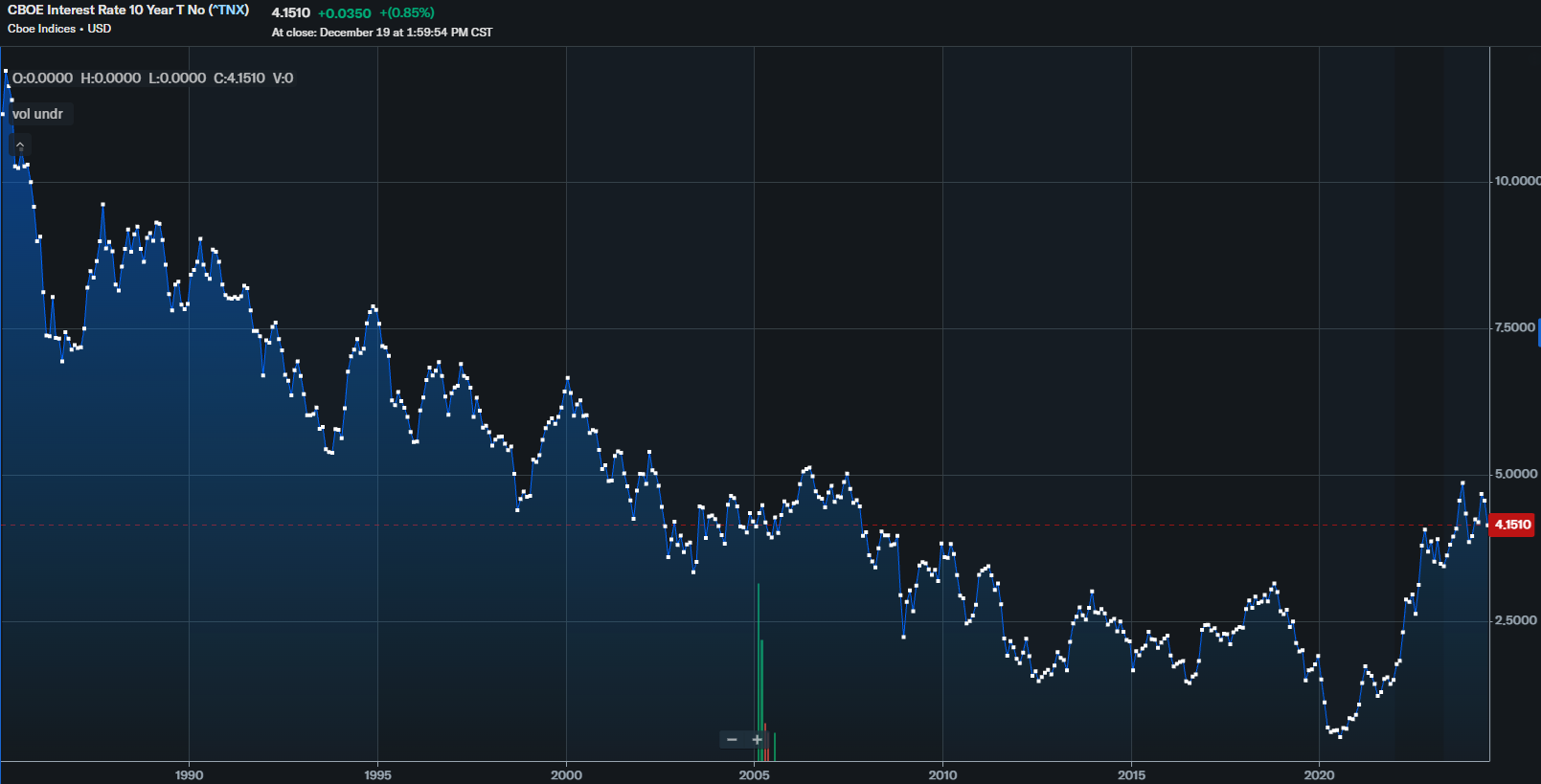Click the green +(0.85%) percent change
The width and height of the screenshot is (1541, 784).
407,13
